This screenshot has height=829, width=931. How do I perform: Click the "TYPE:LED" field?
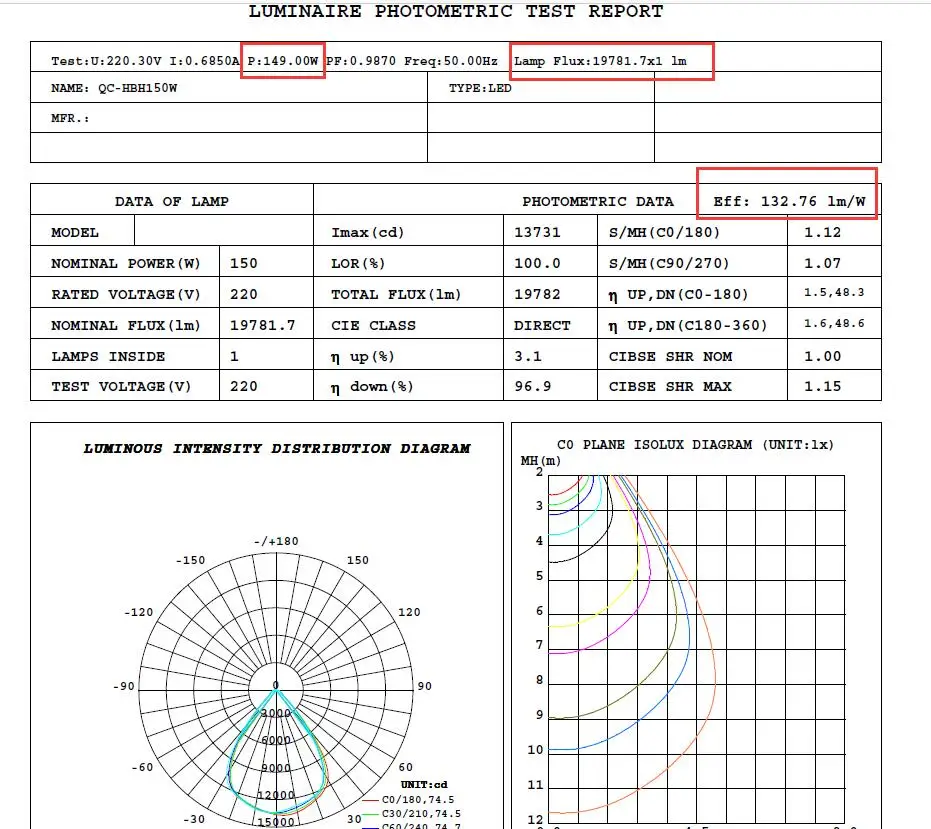pos(480,88)
